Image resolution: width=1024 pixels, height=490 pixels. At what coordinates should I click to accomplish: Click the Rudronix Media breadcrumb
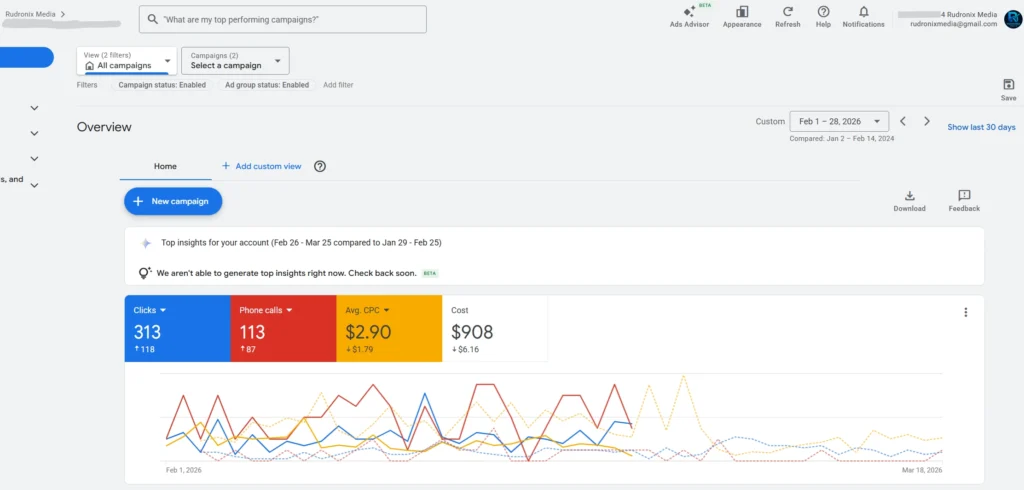click(31, 13)
